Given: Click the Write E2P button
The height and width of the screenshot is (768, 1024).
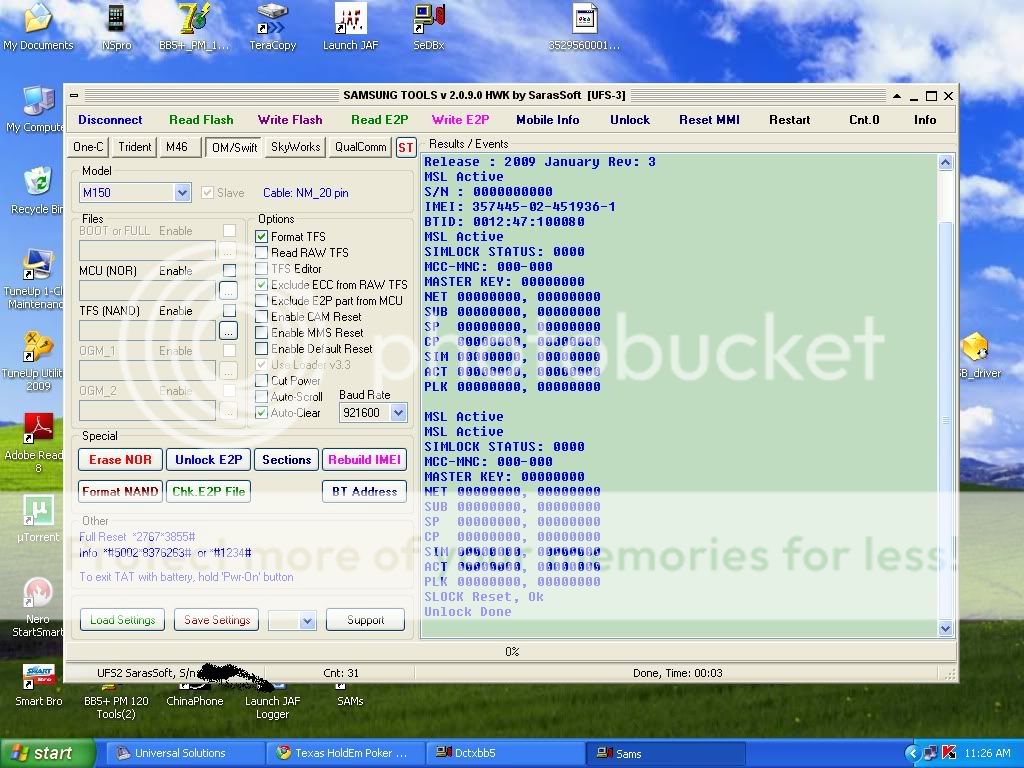Looking at the screenshot, I should click(460, 120).
